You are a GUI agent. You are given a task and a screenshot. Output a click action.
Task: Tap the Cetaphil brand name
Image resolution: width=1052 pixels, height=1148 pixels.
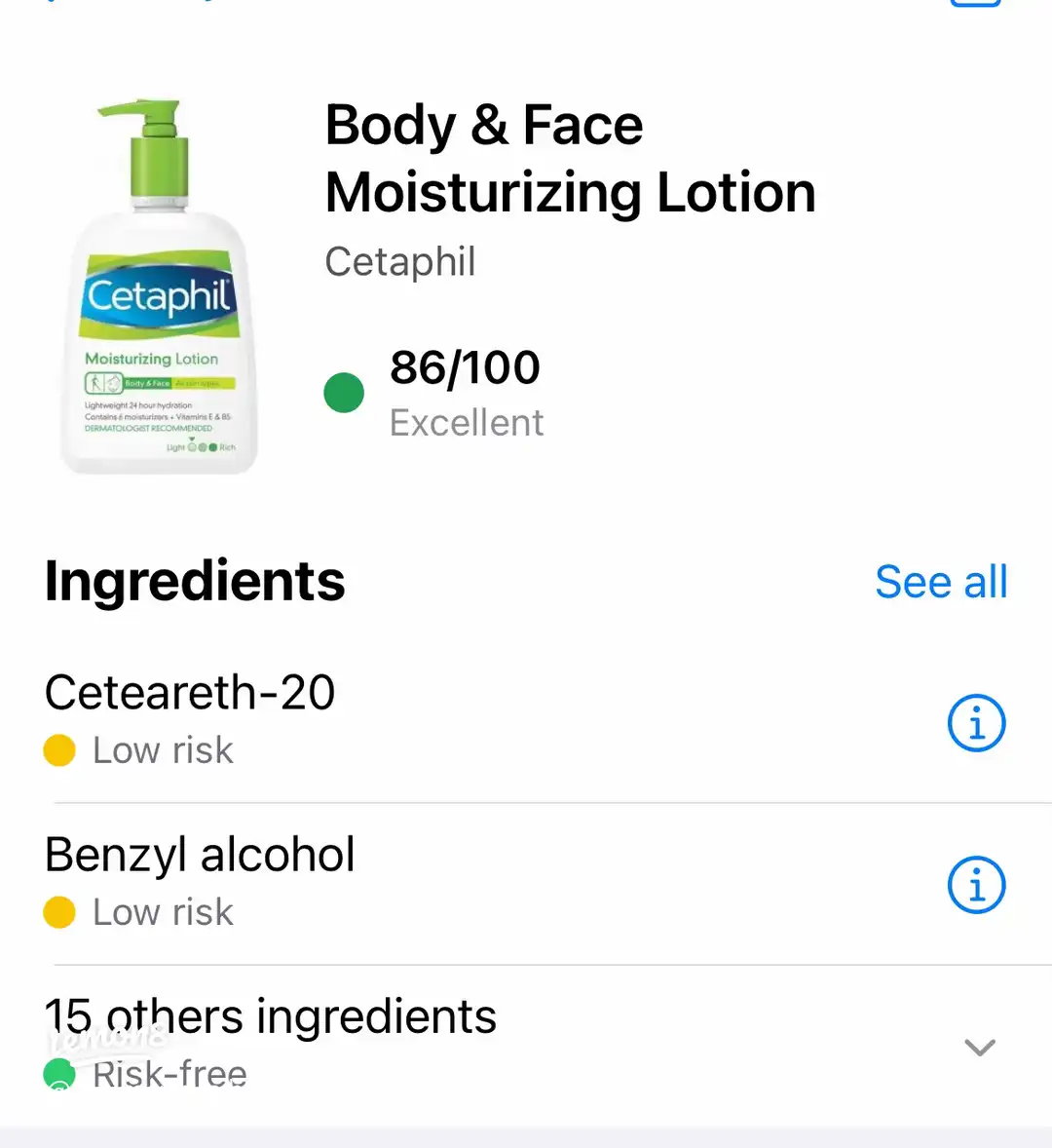click(x=400, y=261)
